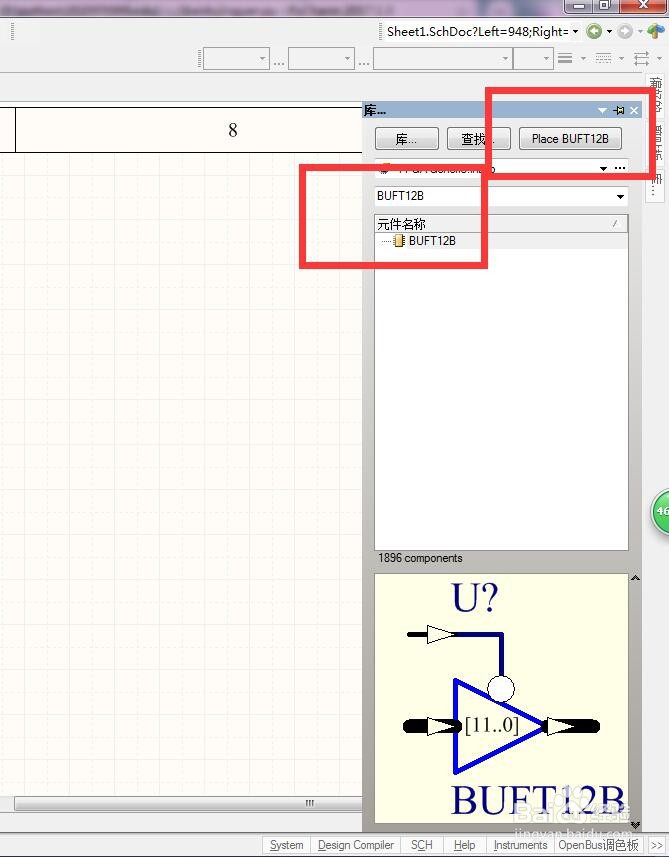This screenshot has height=857, width=669.
Task: Open the back-arrow history dropdown
Action: point(609,32)
